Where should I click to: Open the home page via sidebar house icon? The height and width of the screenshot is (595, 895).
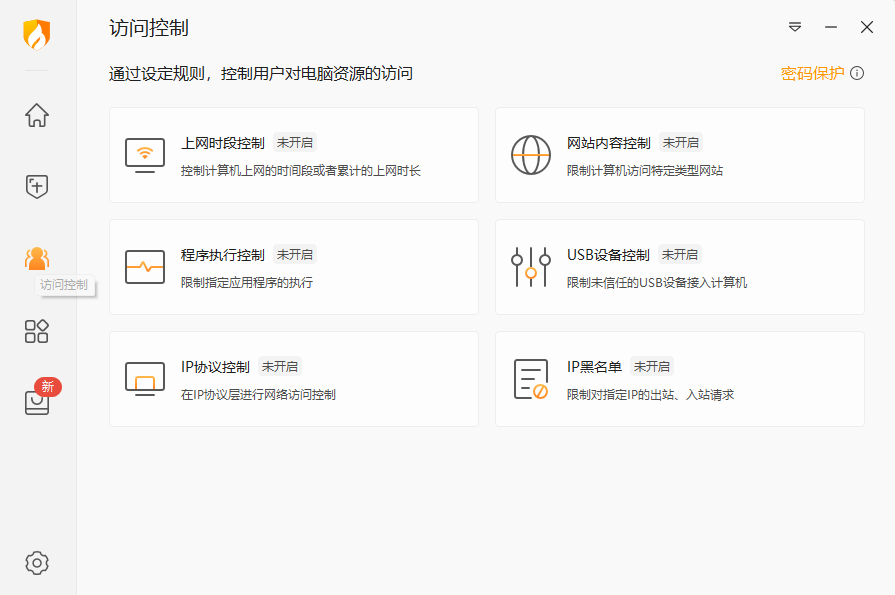(x=36, y=116)
